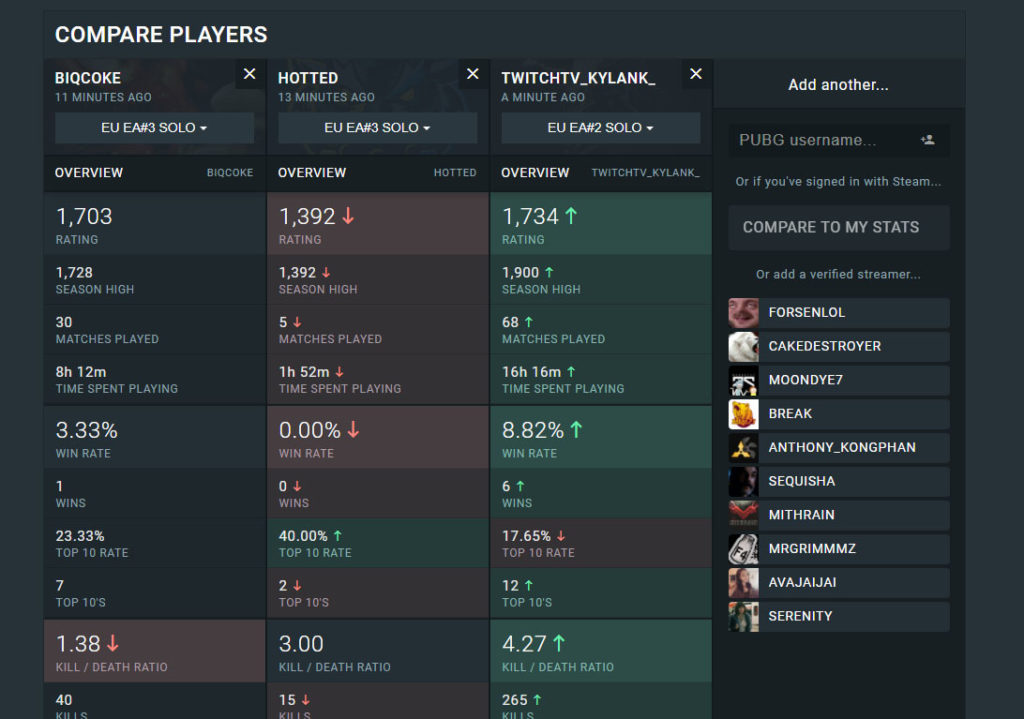Expand HOTTED's EU EA#3 SOLO selector
Image resolution: width=1024 pixels, height=719 pixels.
tap(377, 128)
